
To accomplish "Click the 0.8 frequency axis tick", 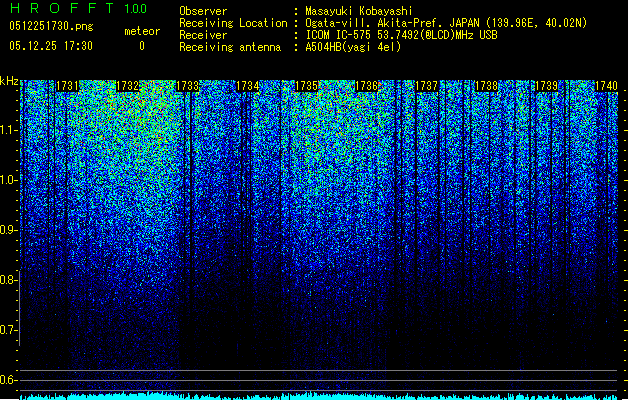I will (x=9, y=280).
